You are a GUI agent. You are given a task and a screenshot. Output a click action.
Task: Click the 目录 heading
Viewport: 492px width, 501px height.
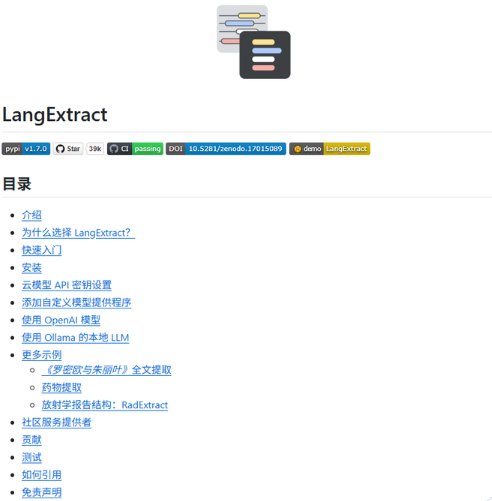[17, 184]
